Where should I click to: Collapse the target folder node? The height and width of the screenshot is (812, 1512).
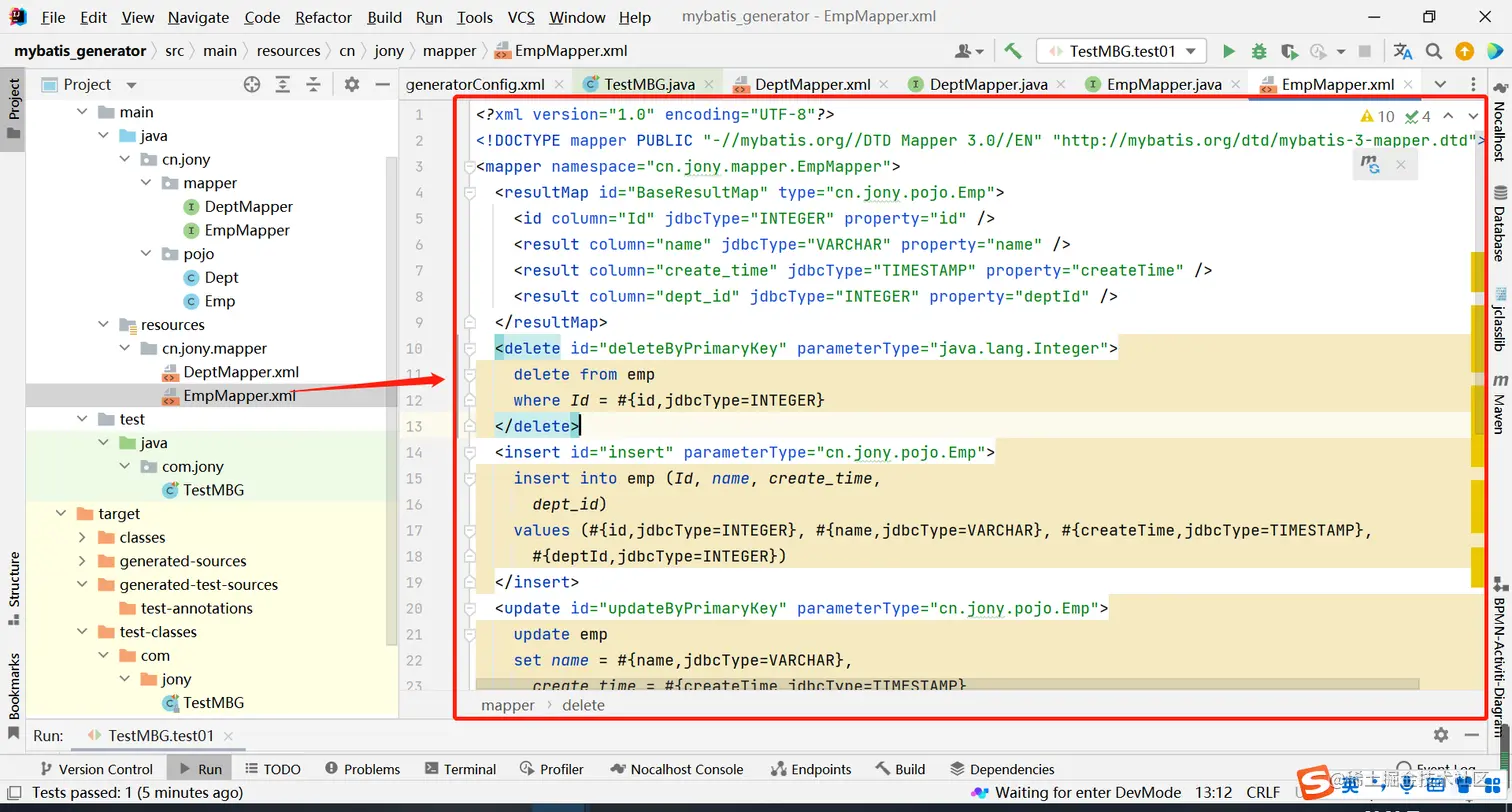(x=62, y=514)
